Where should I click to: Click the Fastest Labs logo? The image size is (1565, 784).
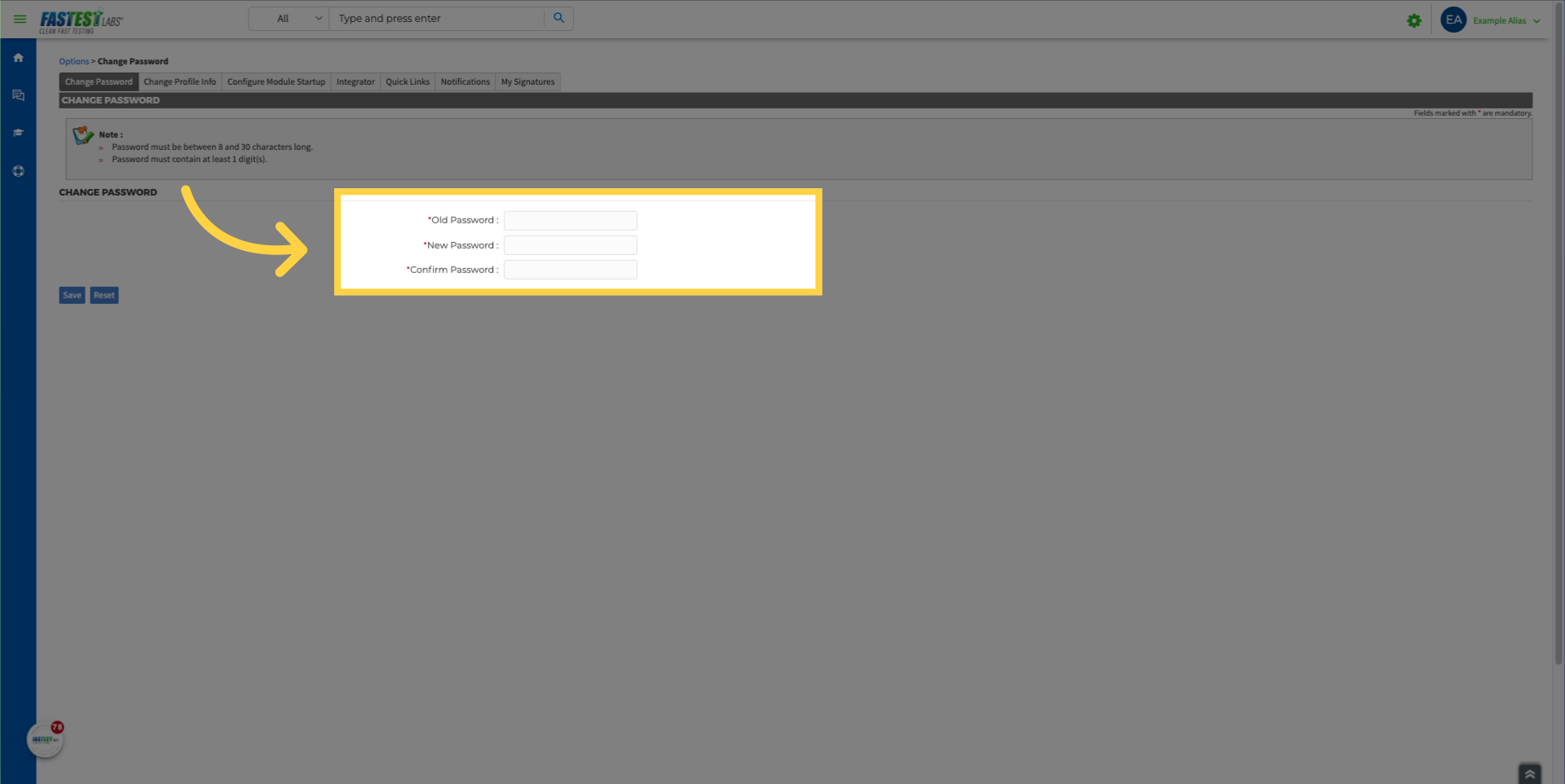click(x=81, y=21)
